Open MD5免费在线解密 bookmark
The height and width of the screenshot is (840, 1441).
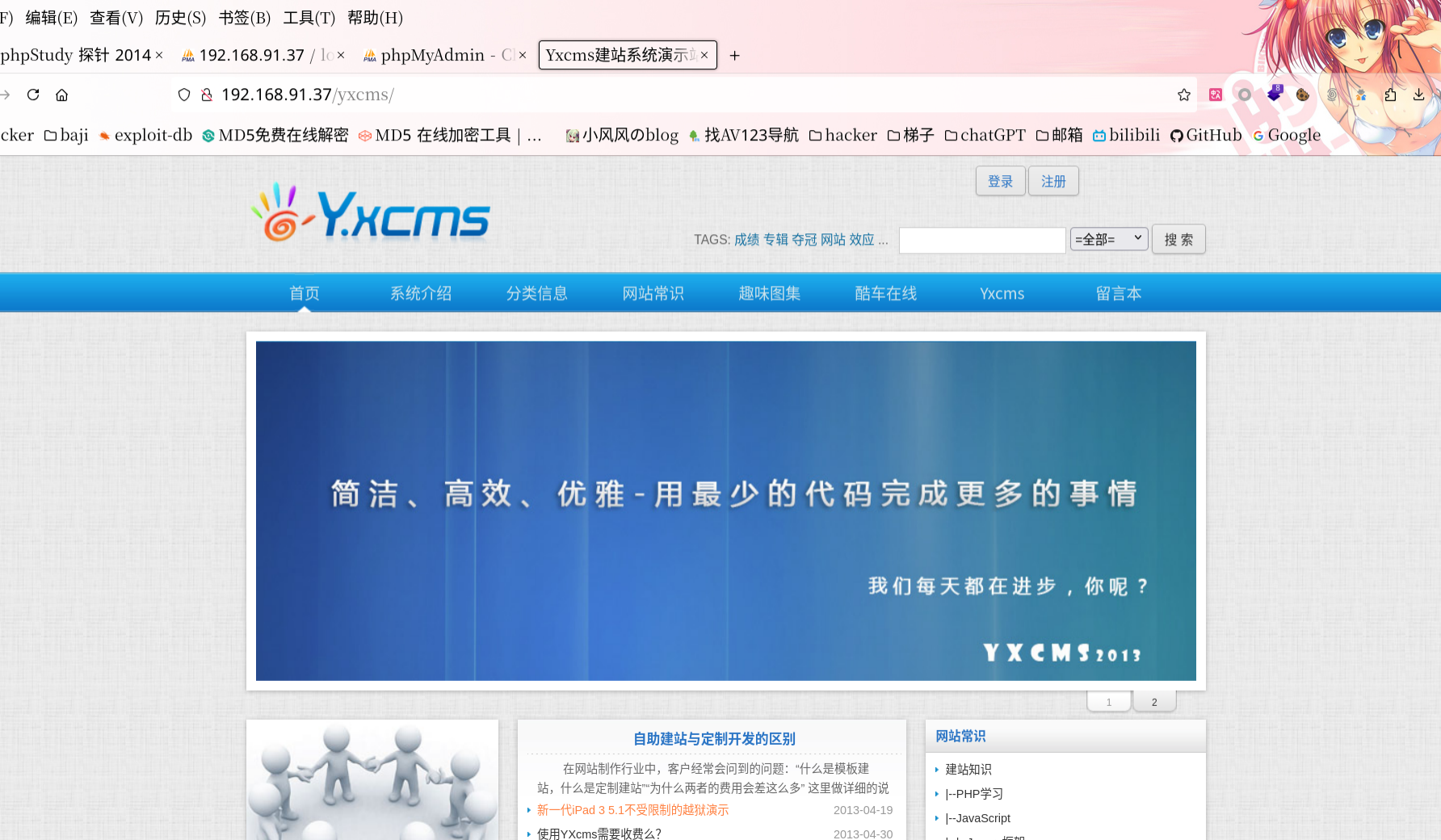(275, 135)
